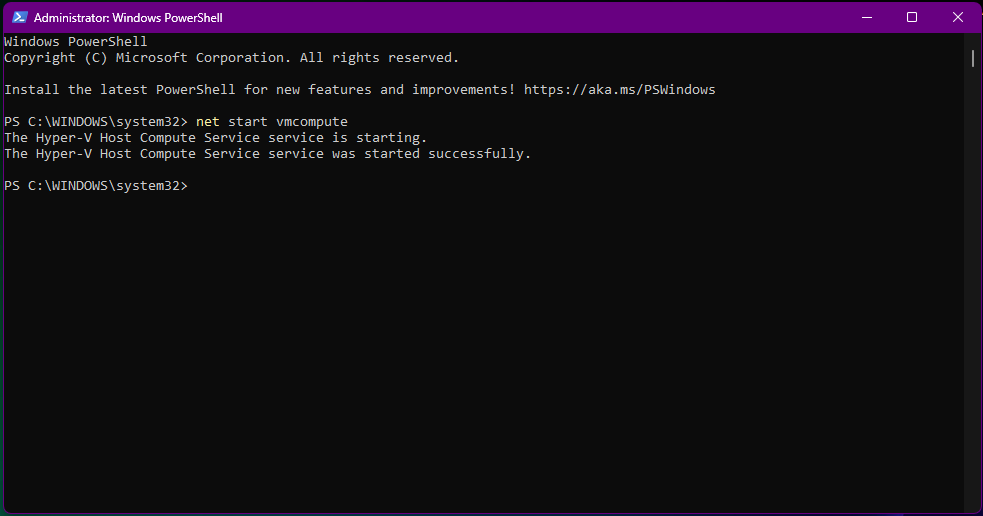This screenshot has height=516, width=983.
Task: Minimize the PowerShell window
Action: pos(867,18)
